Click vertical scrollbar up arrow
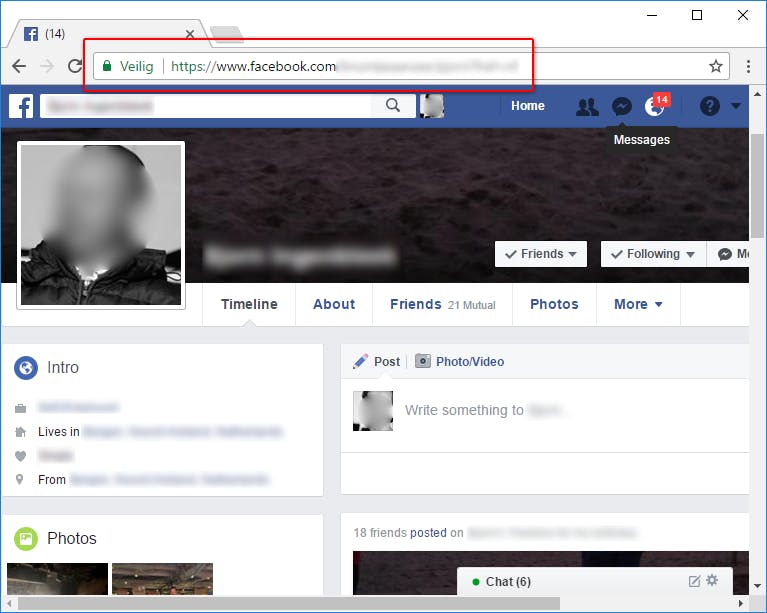 tap(757, 93)
